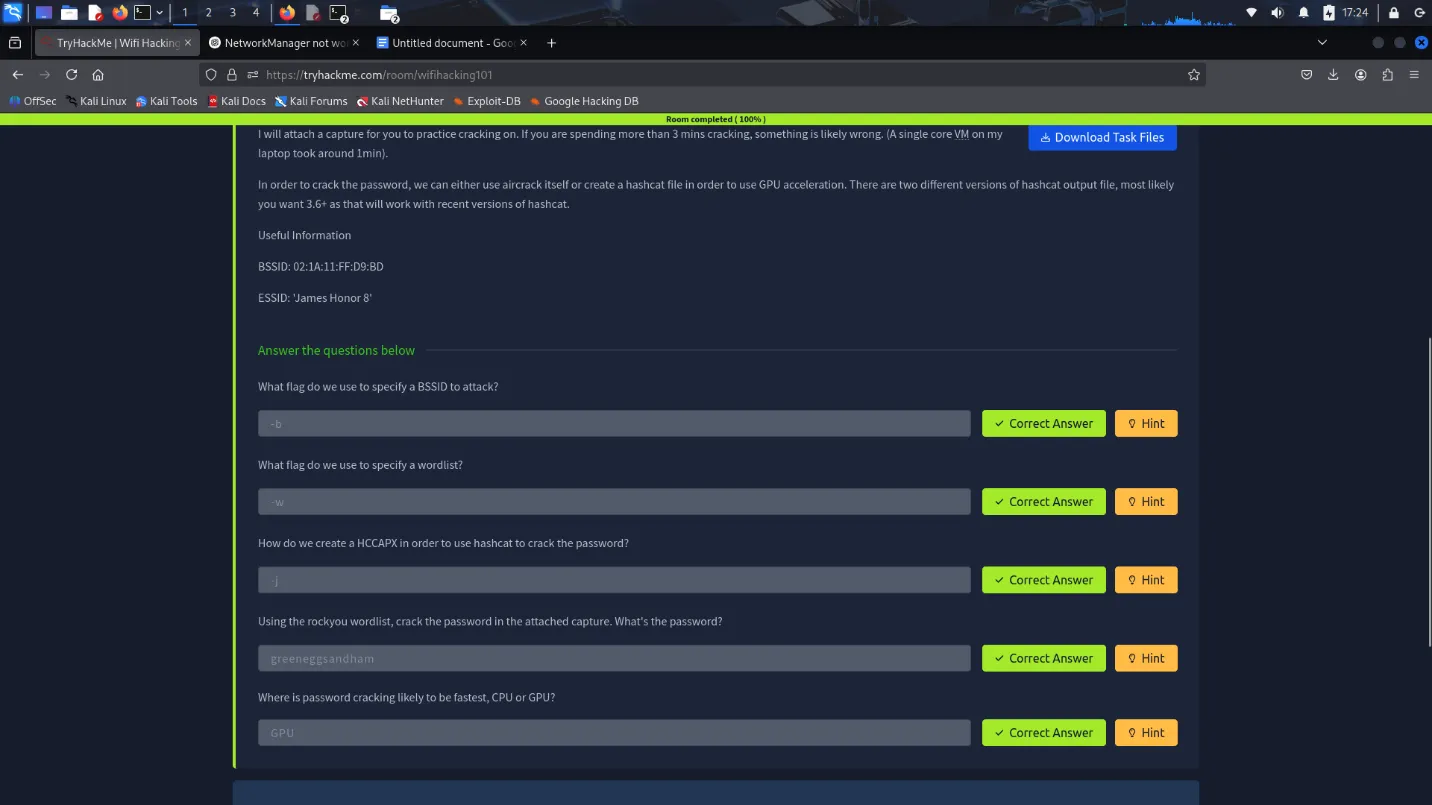Click the Firefox reload page icon
The width and height of the screenshot is (1432, 805).
(x=71, y=75)
